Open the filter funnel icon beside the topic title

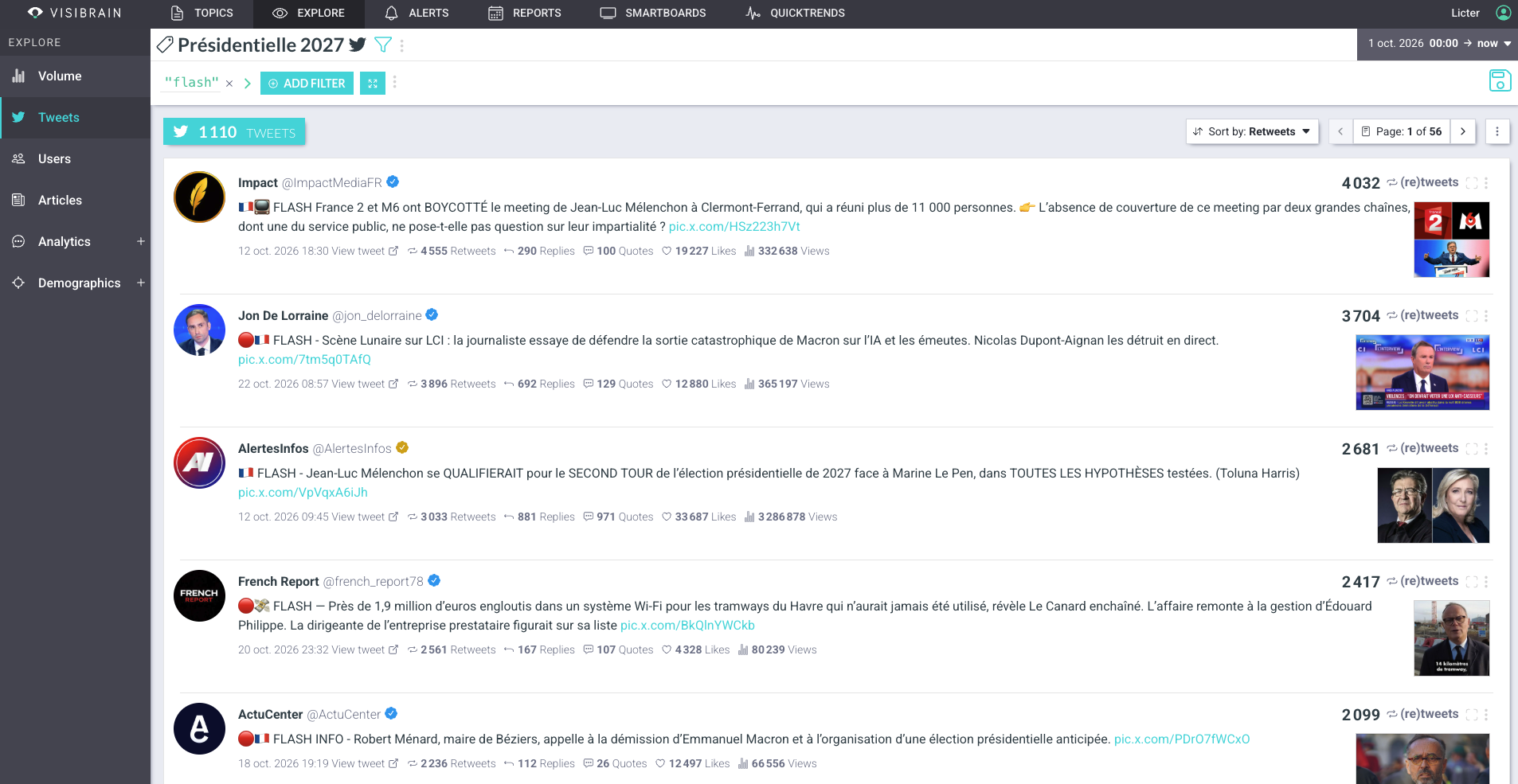tap(383, 45)
